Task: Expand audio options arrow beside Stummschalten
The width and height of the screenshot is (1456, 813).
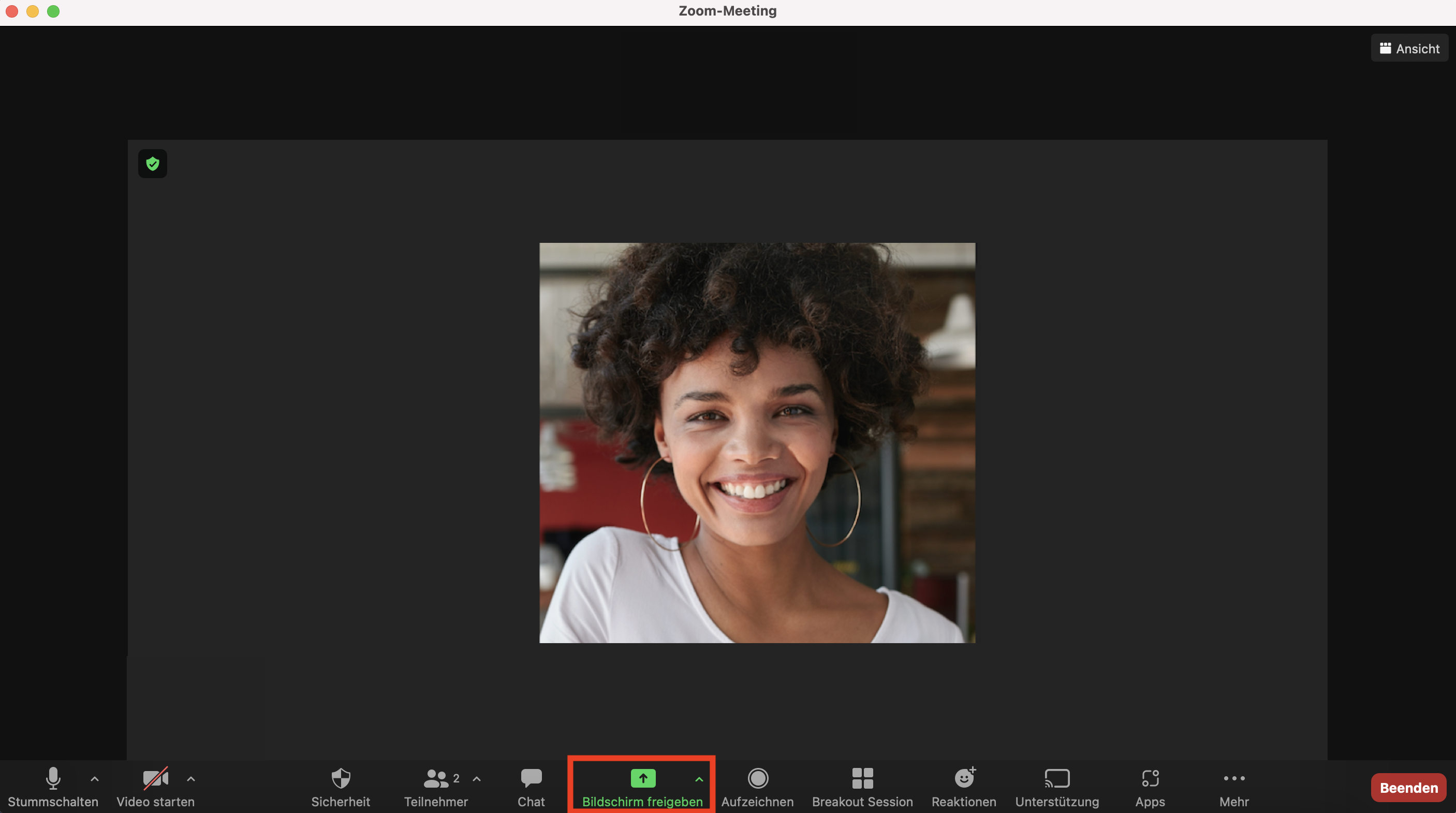Action: [94, 778]
